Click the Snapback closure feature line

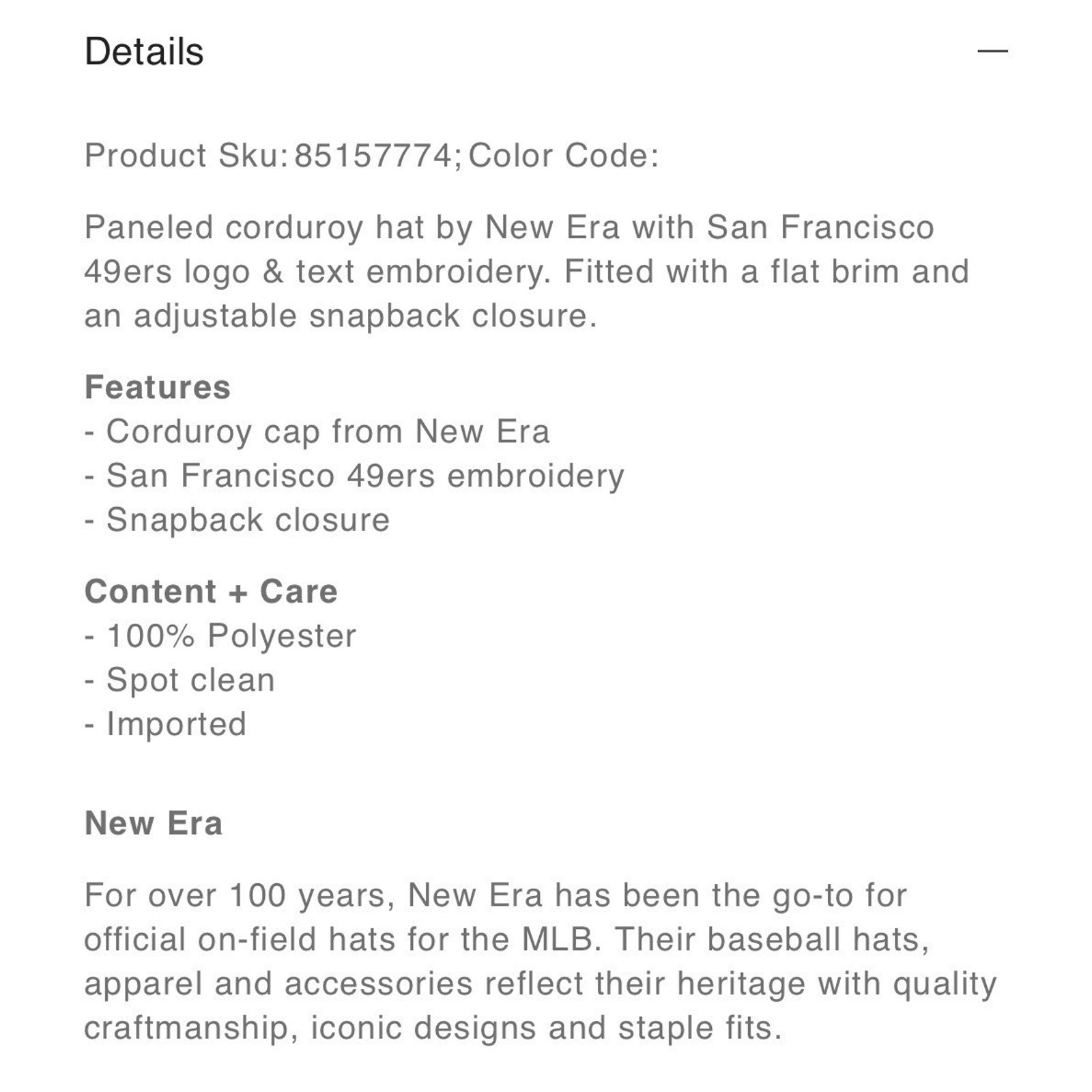237,520
